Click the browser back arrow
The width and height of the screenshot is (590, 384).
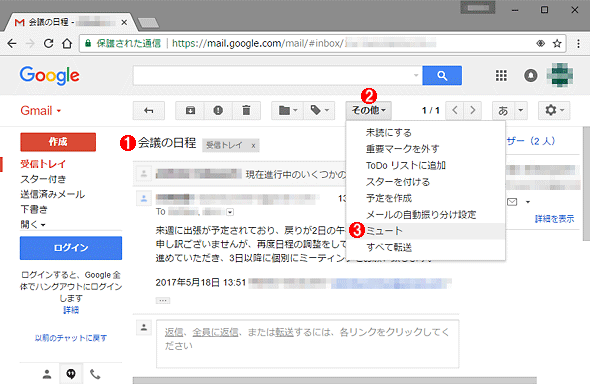(x=12, y=44)
